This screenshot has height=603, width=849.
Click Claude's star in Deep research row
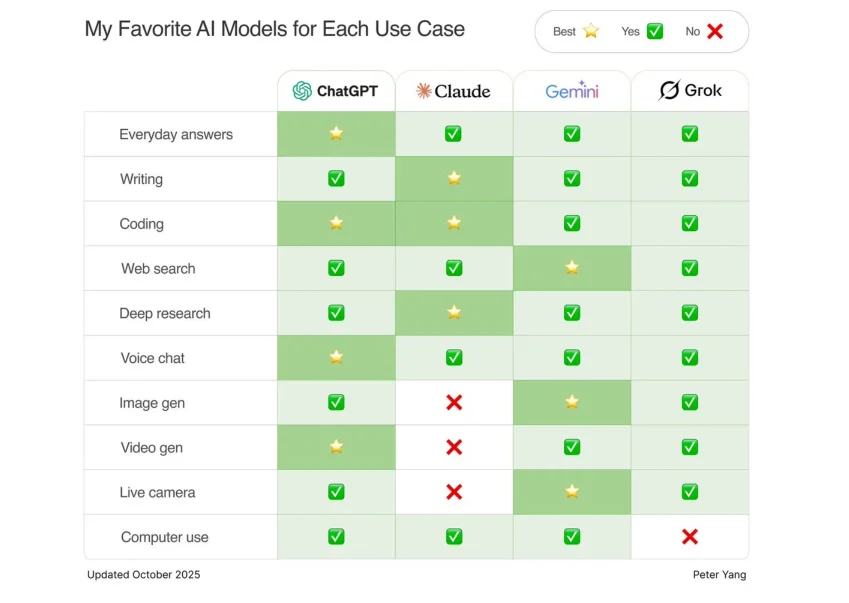click(454, 313)
